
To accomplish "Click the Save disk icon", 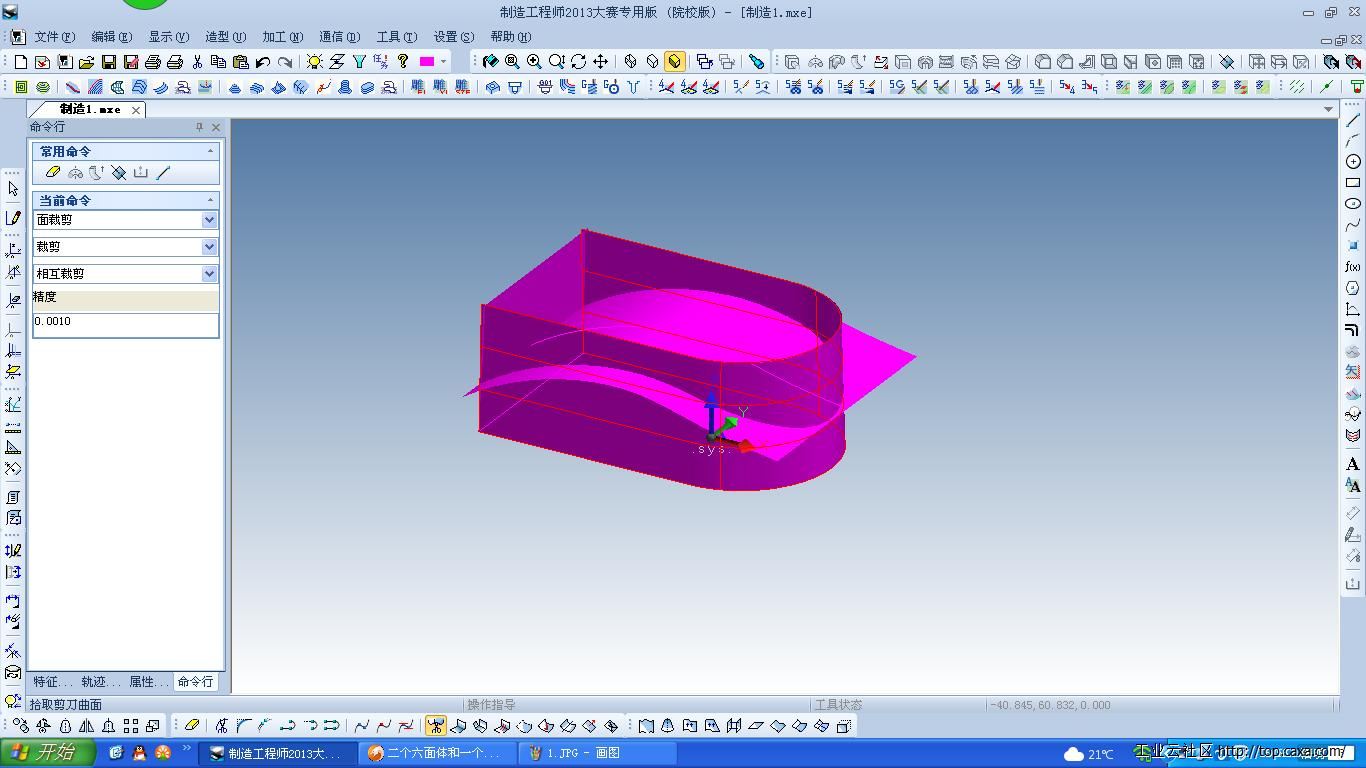I will tap(109, 62).
